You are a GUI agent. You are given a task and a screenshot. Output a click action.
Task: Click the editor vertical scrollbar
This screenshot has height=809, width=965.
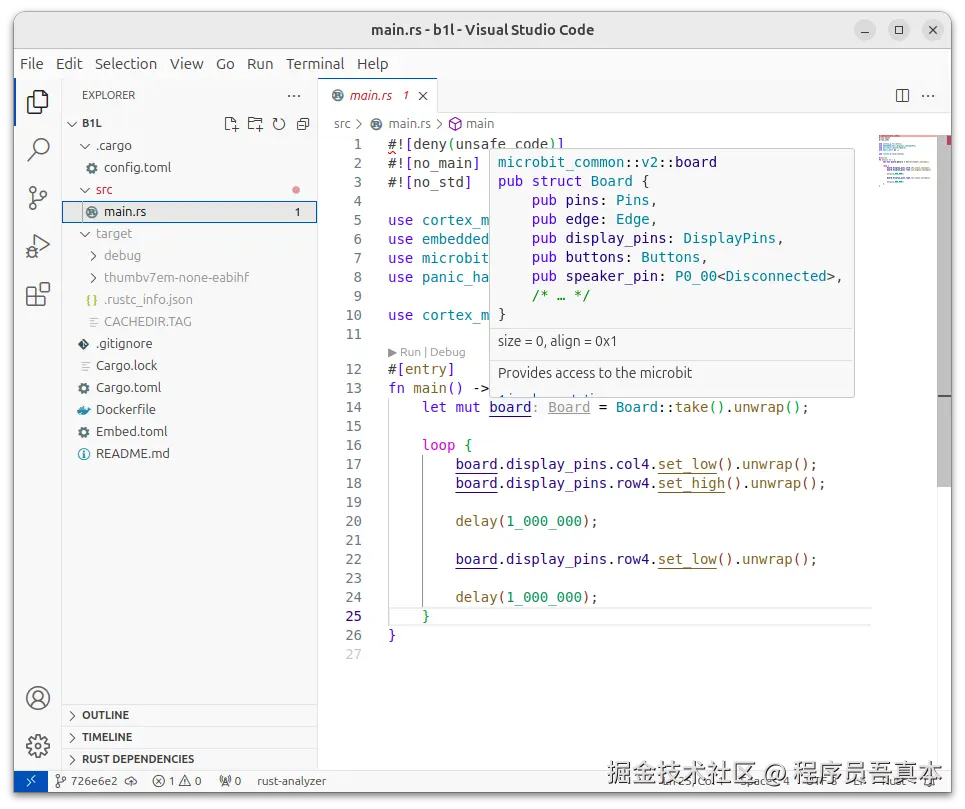click(943, 311)
